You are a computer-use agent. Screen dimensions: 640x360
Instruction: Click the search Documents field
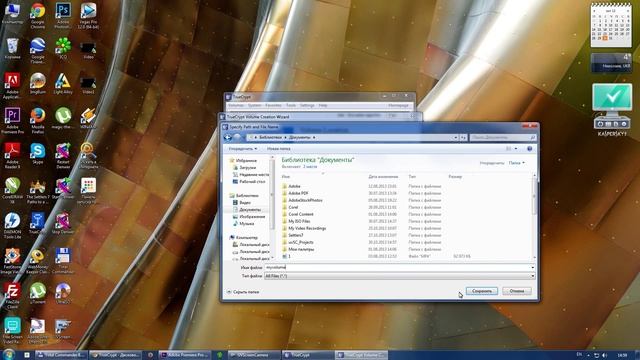(x=502, y=138)
